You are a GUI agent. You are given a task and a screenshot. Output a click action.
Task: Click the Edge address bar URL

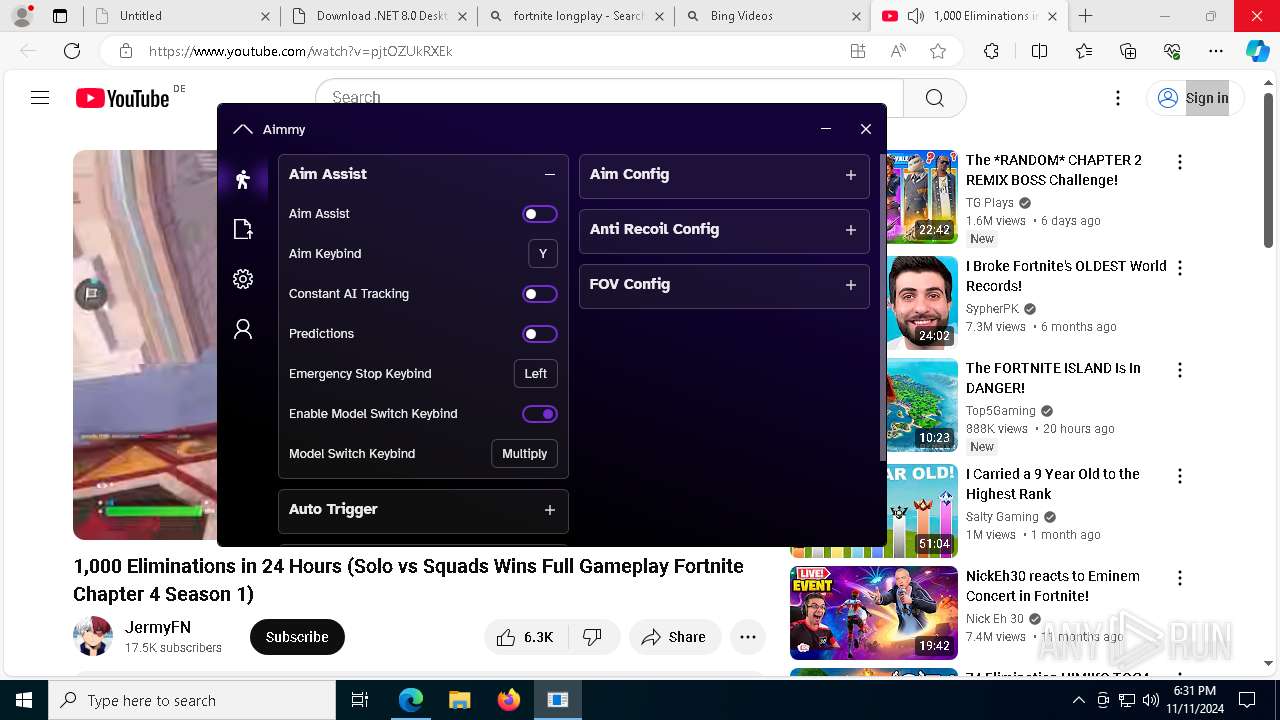300,51
